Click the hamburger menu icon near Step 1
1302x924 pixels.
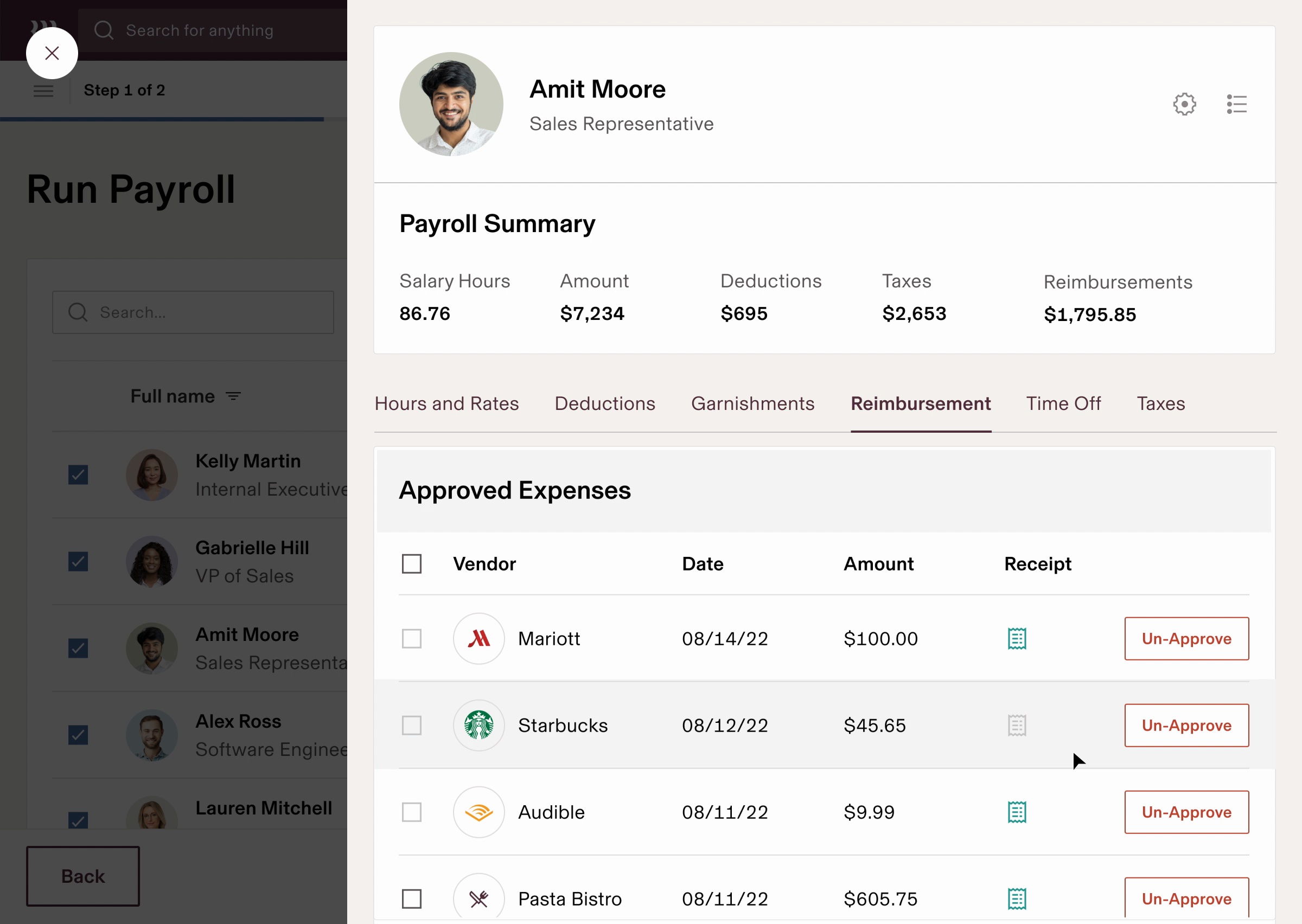43,91
